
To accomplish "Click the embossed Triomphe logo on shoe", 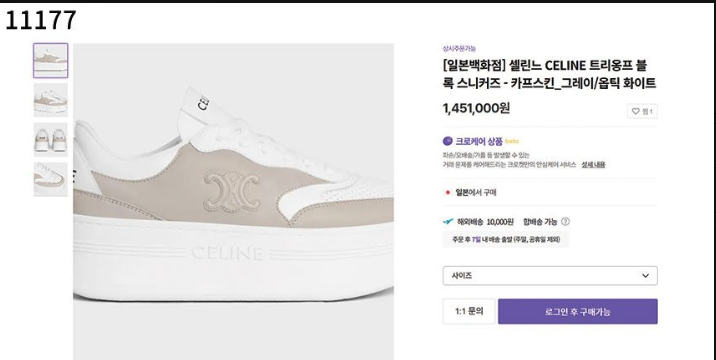I will click(x=232, y=192).
